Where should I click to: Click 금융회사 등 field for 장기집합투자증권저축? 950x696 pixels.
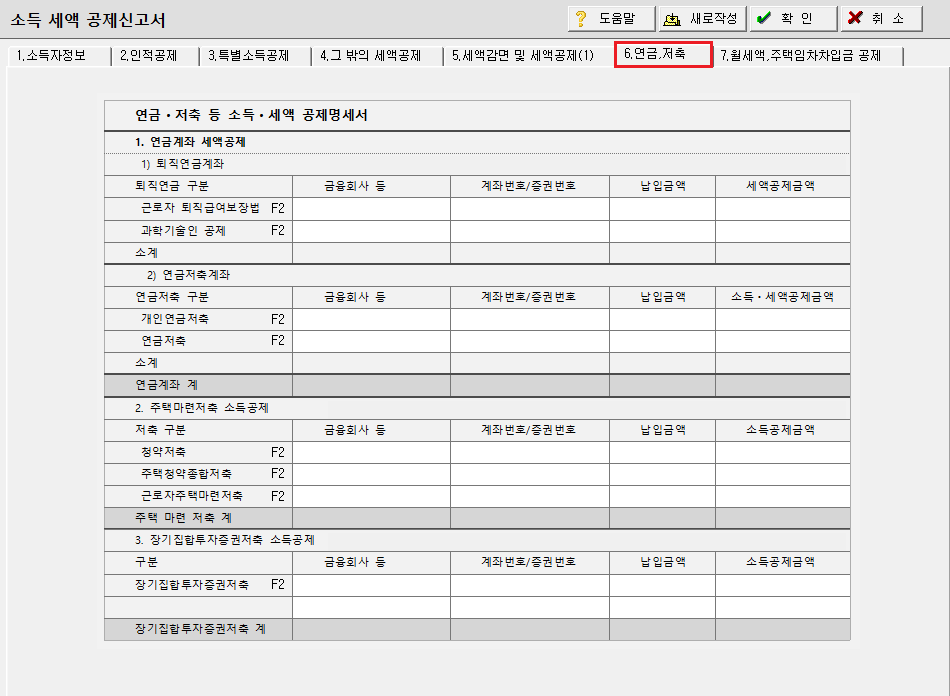pos(371,585)
